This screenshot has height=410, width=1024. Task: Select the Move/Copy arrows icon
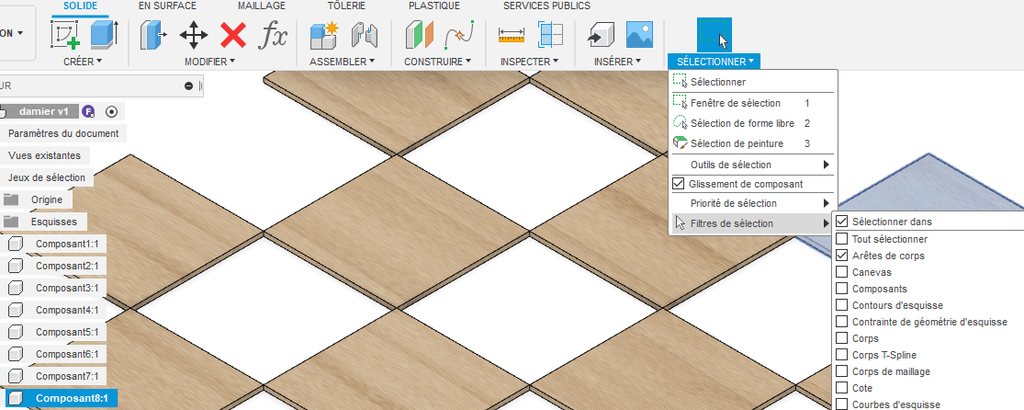(x=194, y=35)
